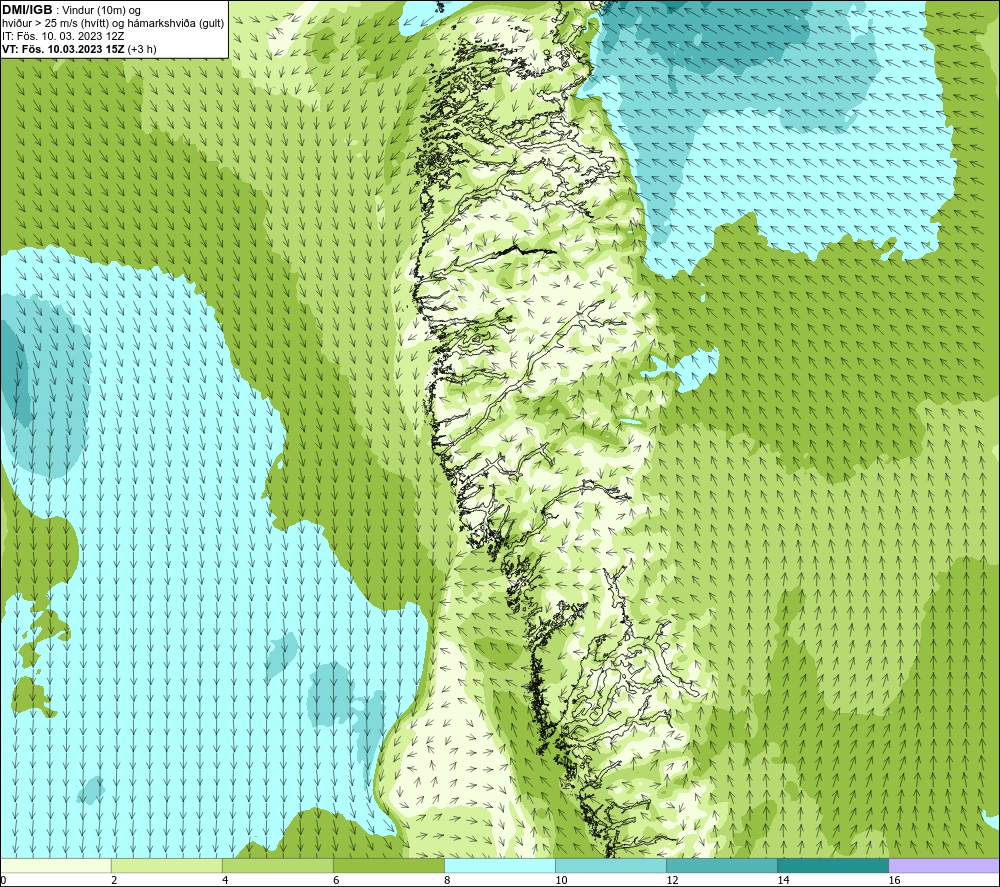Viewport: 1000px width, 887px height.
Task: Click the scale label '4'
Action: click(225, 881)
